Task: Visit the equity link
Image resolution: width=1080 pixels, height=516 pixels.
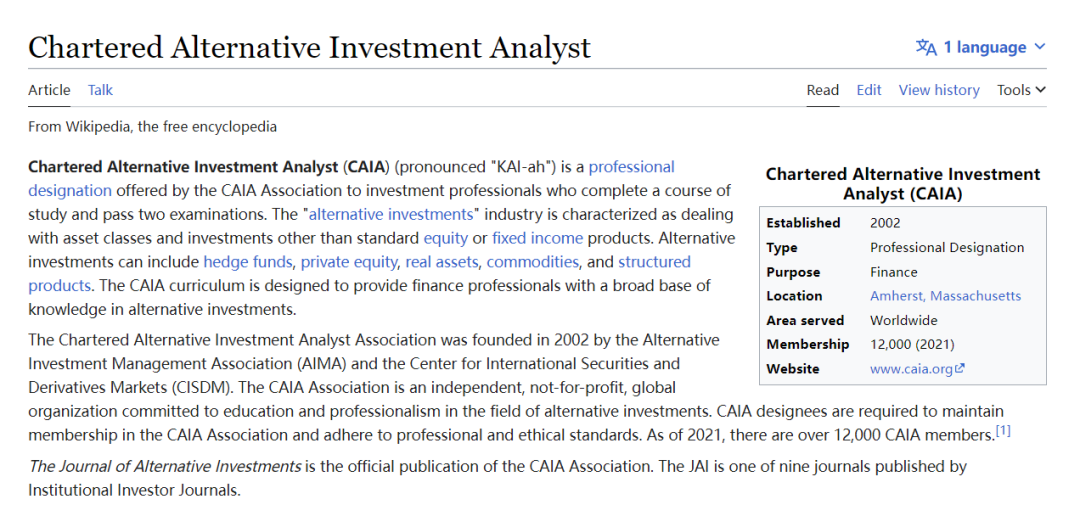Action: (445, 238)
